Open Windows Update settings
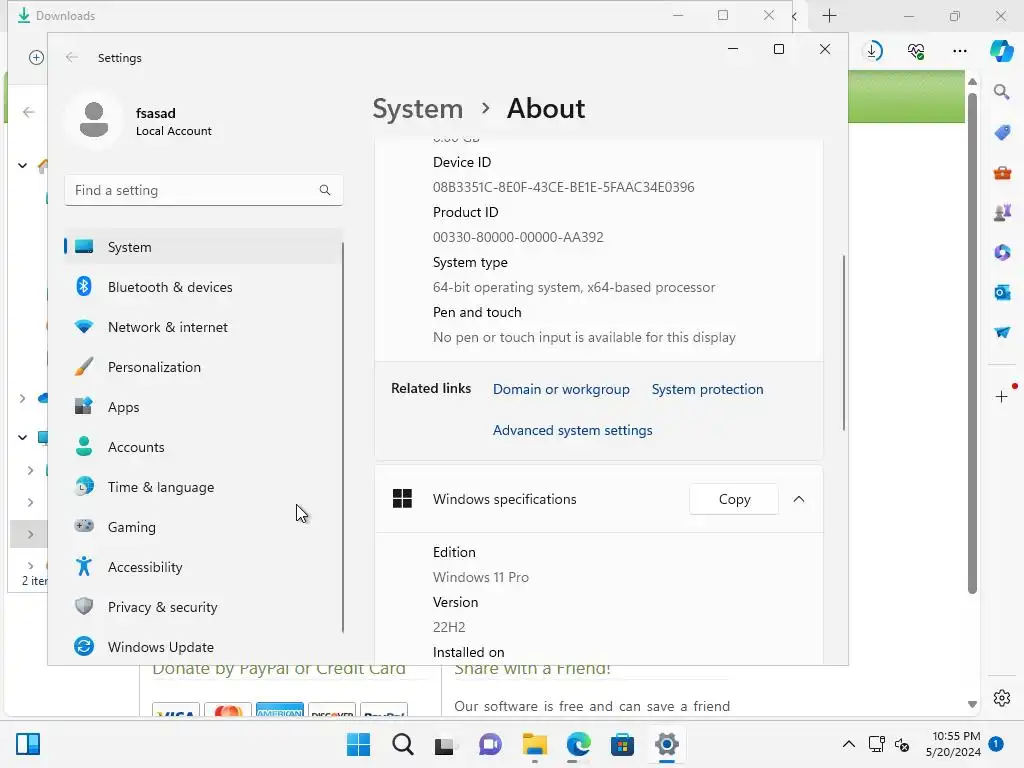 (x=203, y=647)
